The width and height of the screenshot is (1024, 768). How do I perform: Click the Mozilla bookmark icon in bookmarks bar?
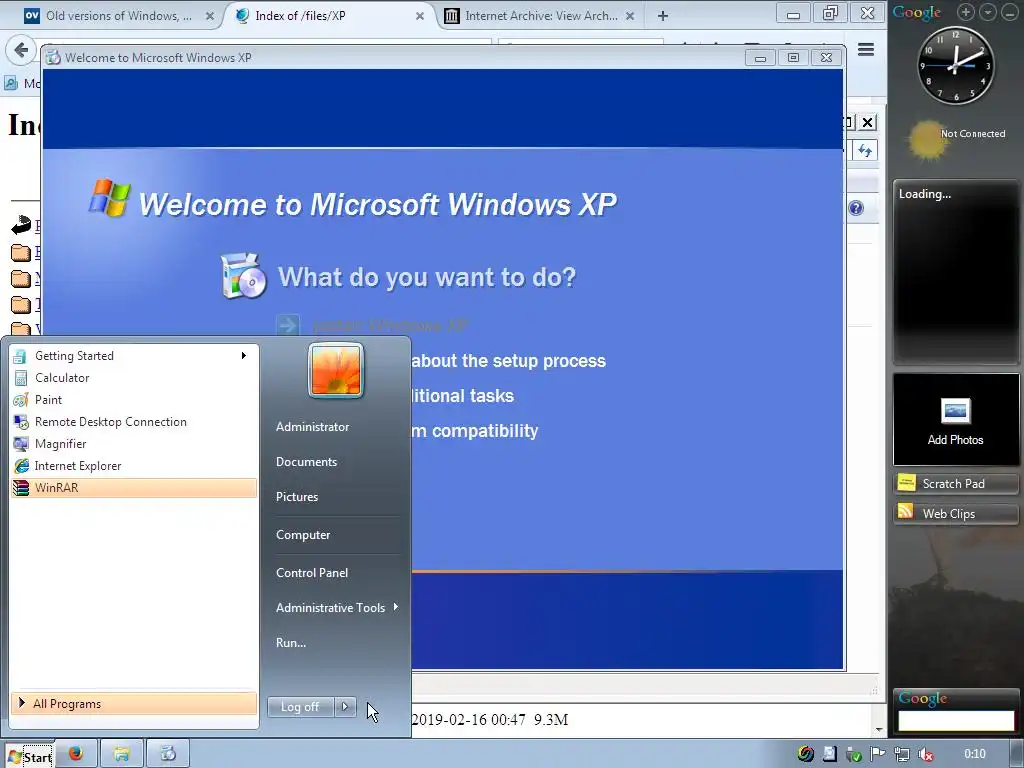pyautogui.click(x=10, y=83)
